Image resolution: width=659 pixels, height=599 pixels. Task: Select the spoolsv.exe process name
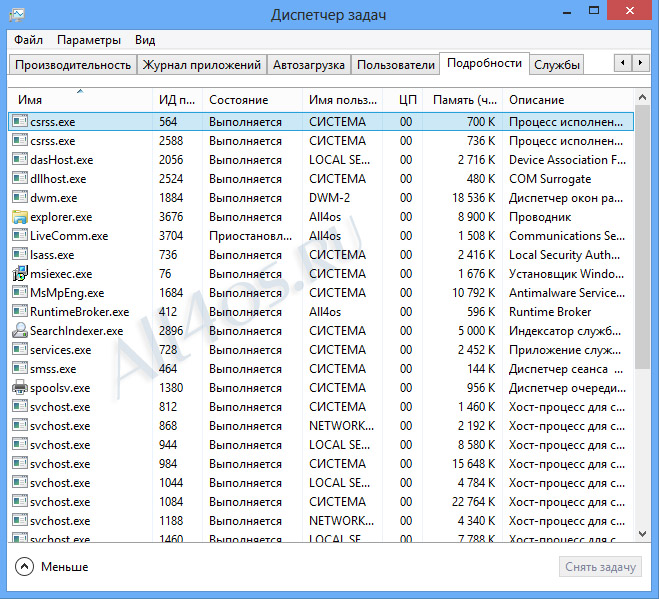pyautogui.click(x=60, y=388)
